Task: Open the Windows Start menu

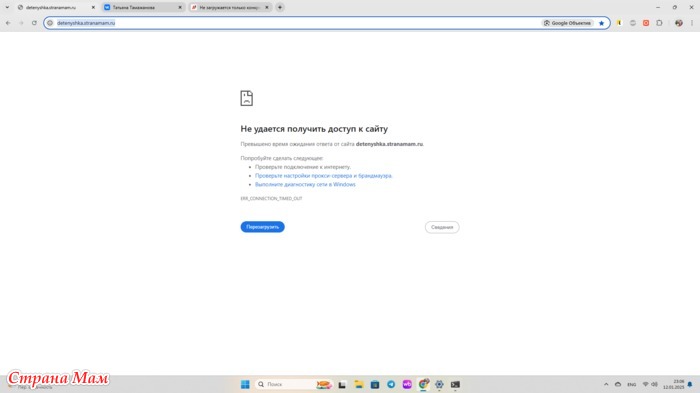Action: click(245, 385)
